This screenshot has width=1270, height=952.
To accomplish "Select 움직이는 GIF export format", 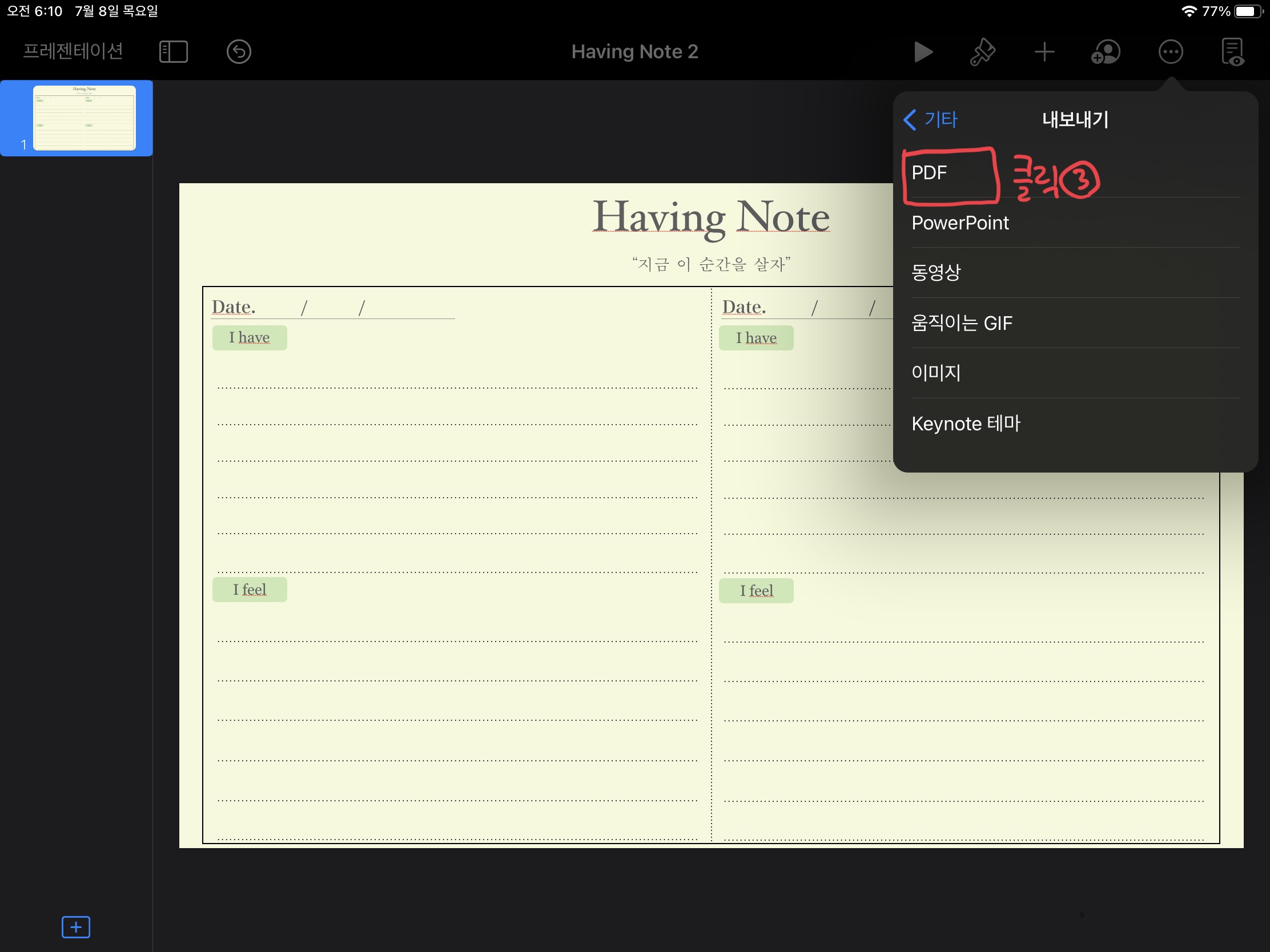I will (x=962, y=323).
